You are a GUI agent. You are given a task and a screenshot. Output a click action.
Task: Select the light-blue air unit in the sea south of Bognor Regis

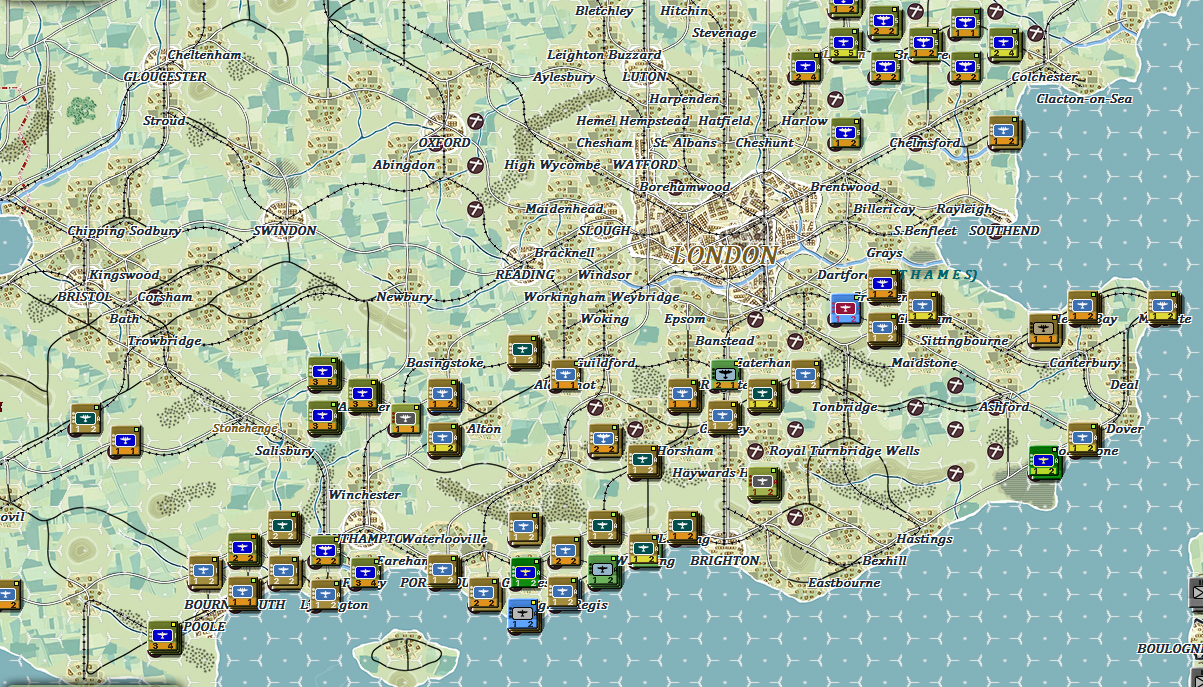pos(523,614)
